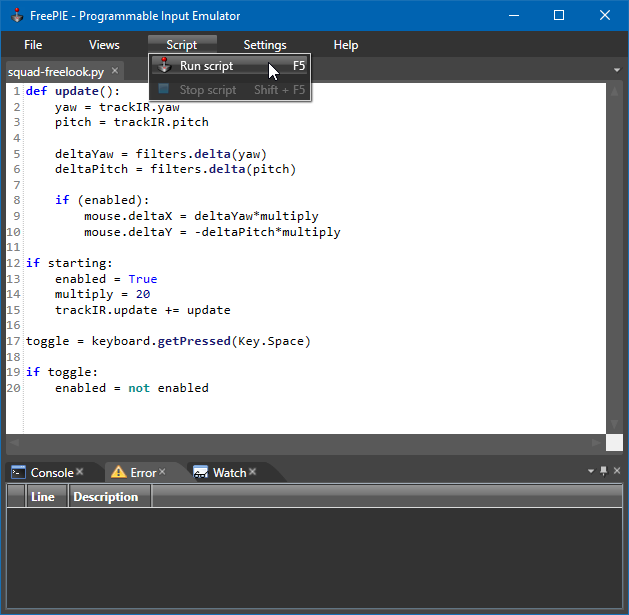Click the Line column header

(x=47, y=496)
